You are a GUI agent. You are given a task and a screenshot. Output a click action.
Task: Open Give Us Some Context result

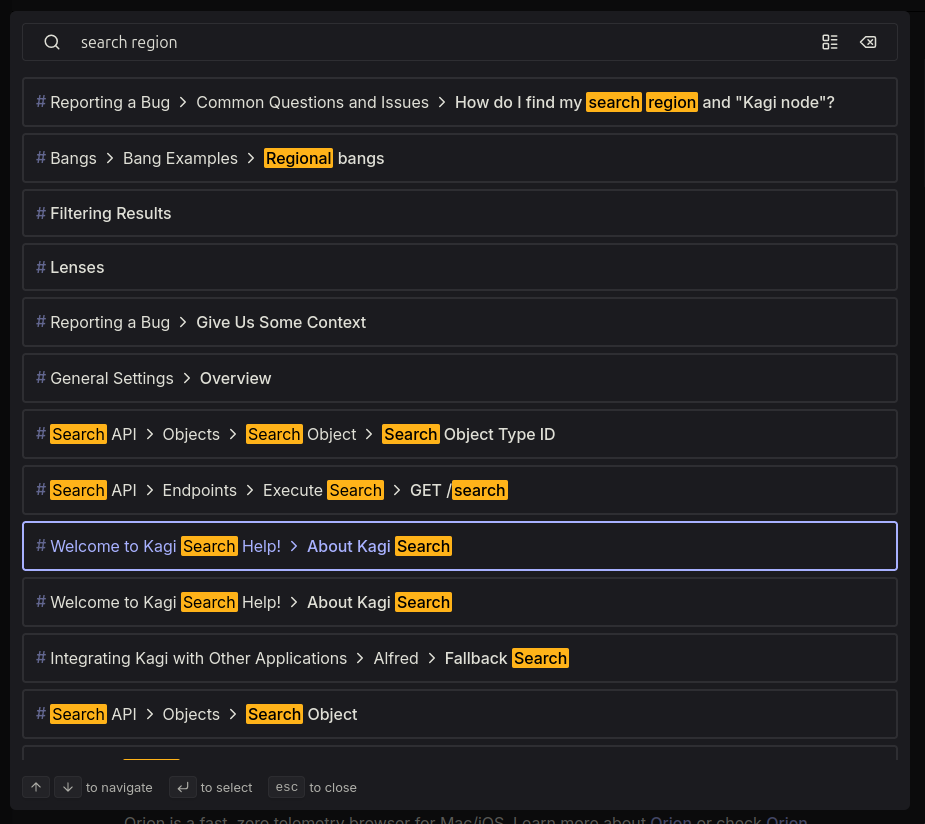(x=460, y=322)
